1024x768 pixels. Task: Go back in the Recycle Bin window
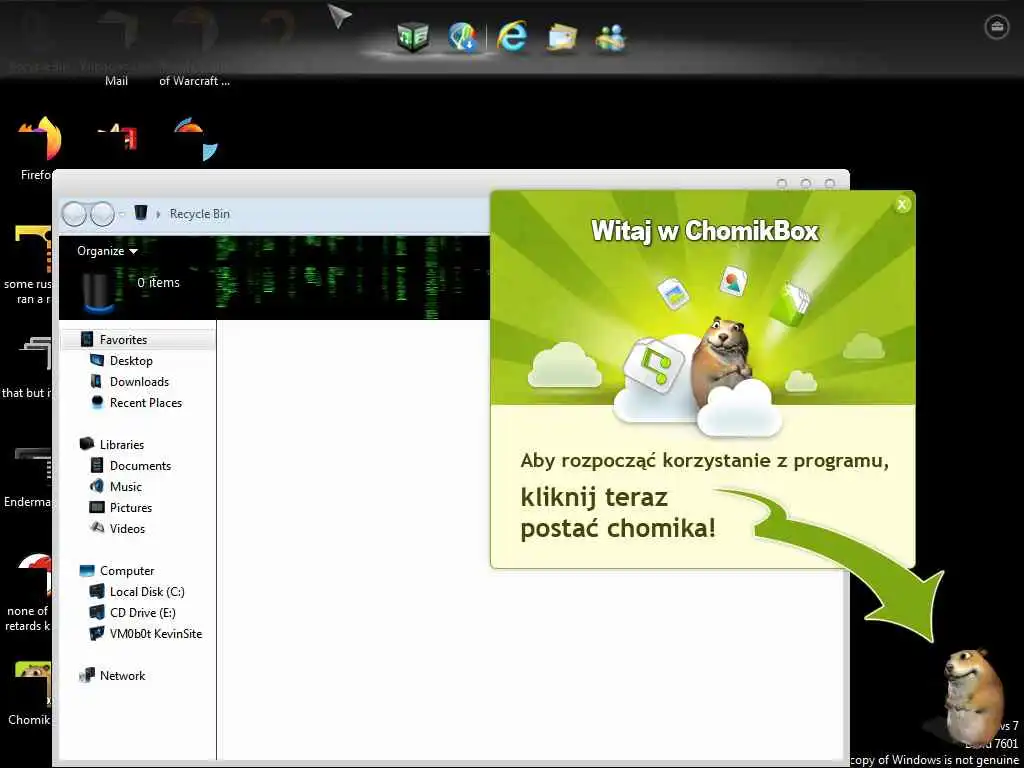coord(74,214)
